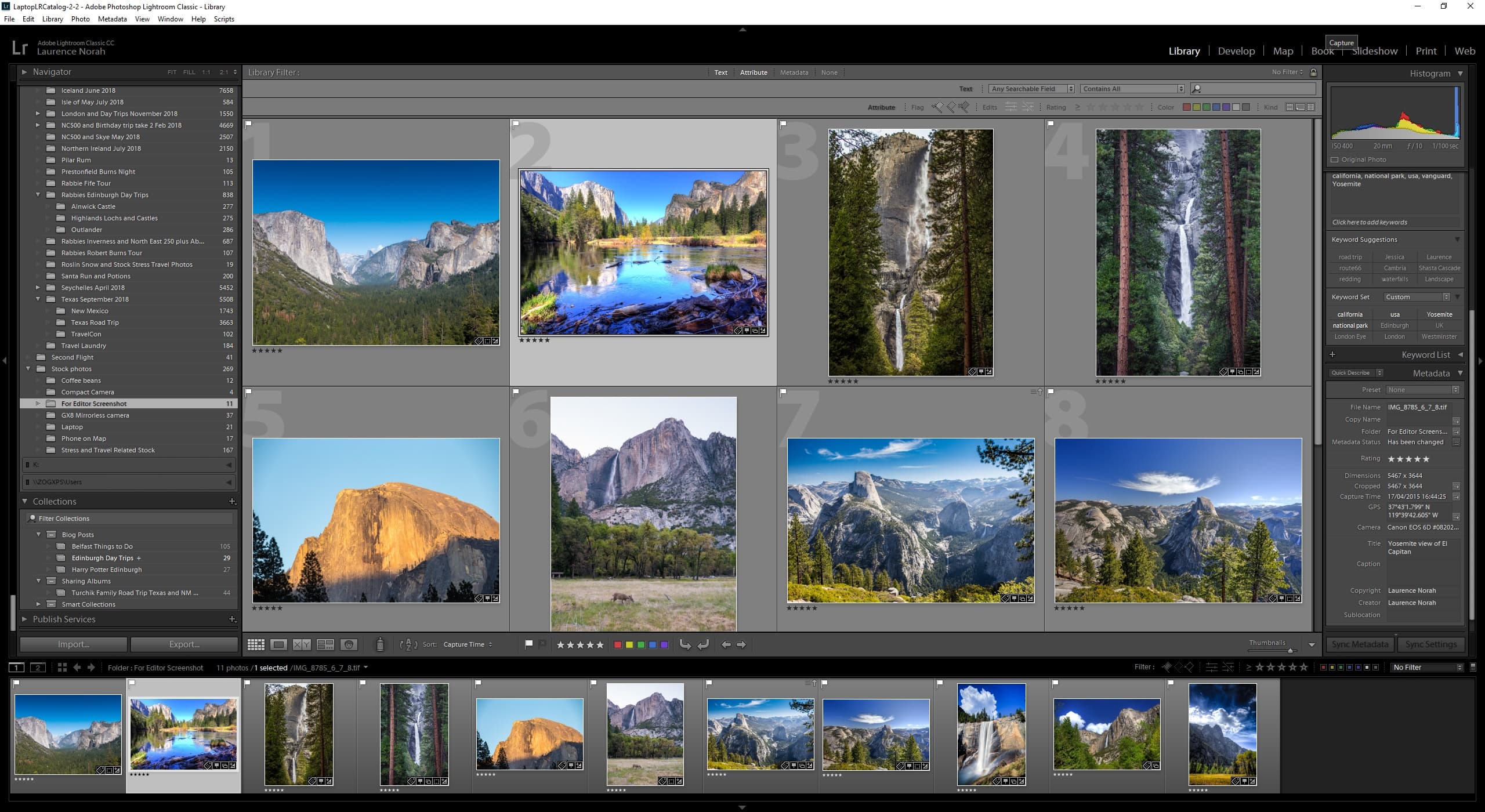Viewport: 1485px width, 812px height.
Task: Click the painter spray can icon
Action: 380,644
